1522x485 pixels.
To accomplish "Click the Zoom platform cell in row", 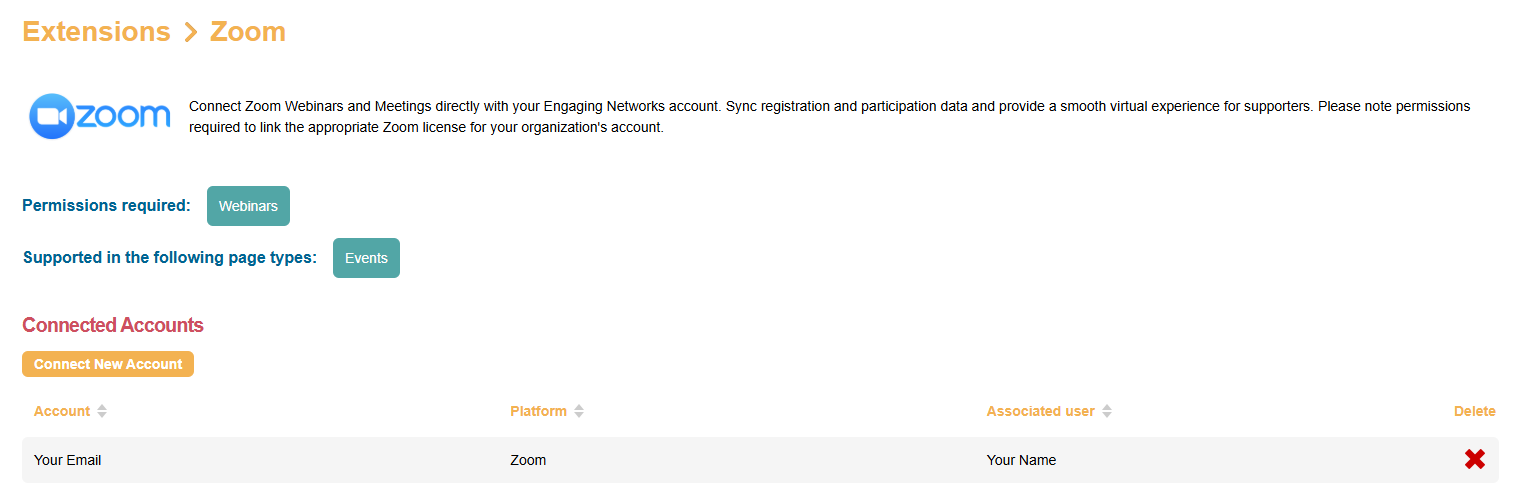I will click(528, 461).
